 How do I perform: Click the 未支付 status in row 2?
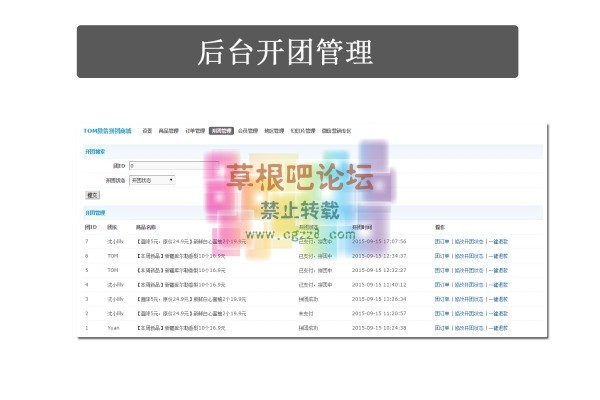[306, 313]
